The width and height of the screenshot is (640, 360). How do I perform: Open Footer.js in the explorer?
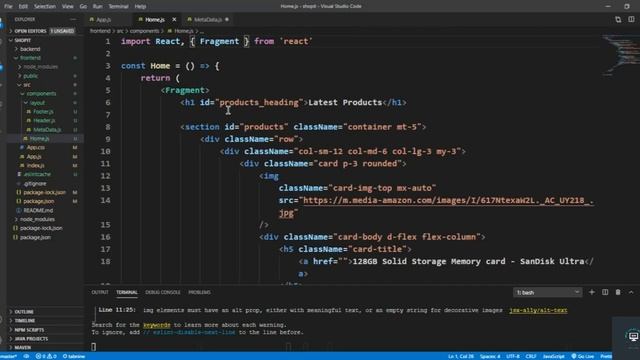44,112
